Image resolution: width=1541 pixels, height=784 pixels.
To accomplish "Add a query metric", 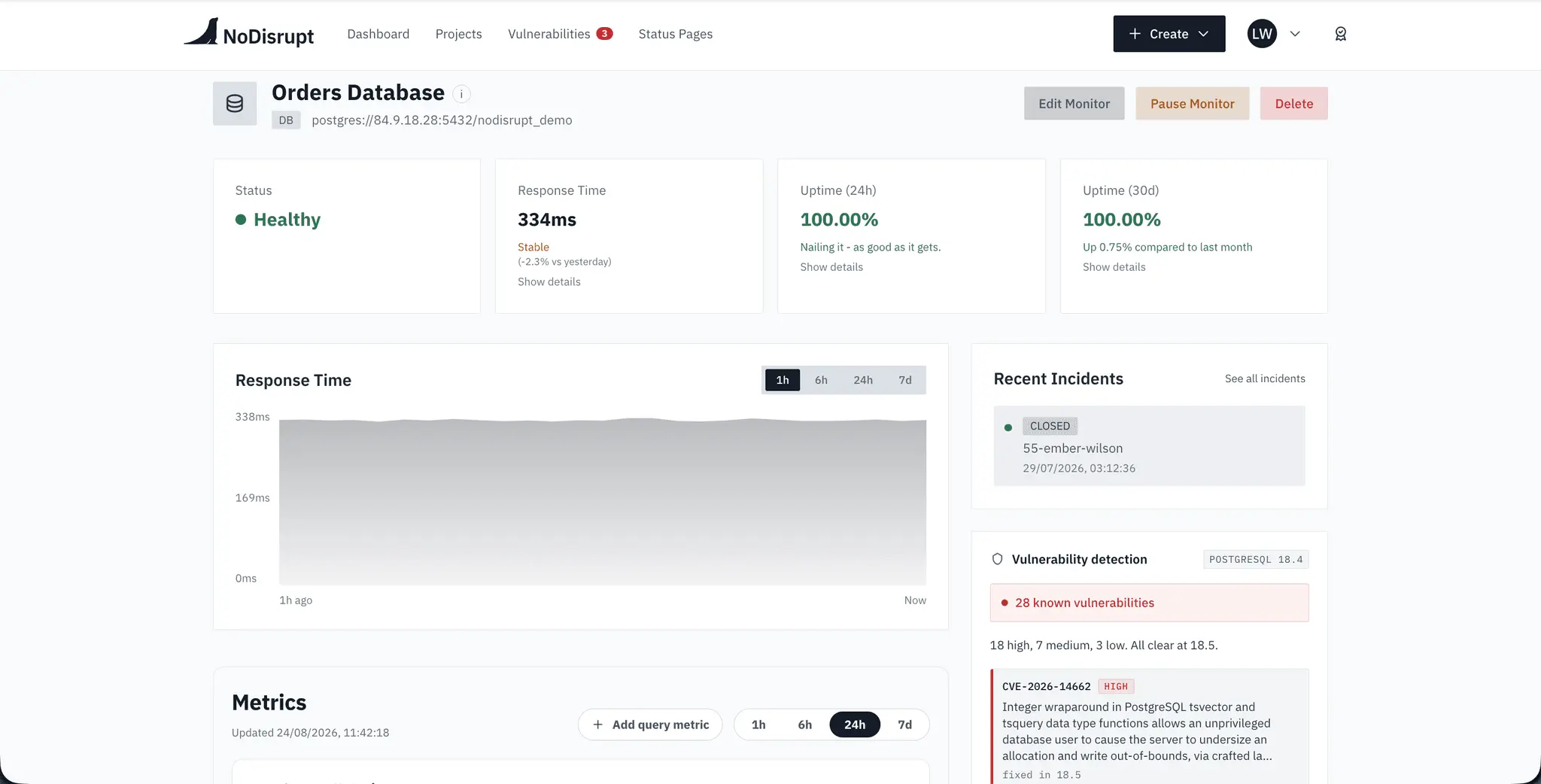I will [x=650, y=725].
